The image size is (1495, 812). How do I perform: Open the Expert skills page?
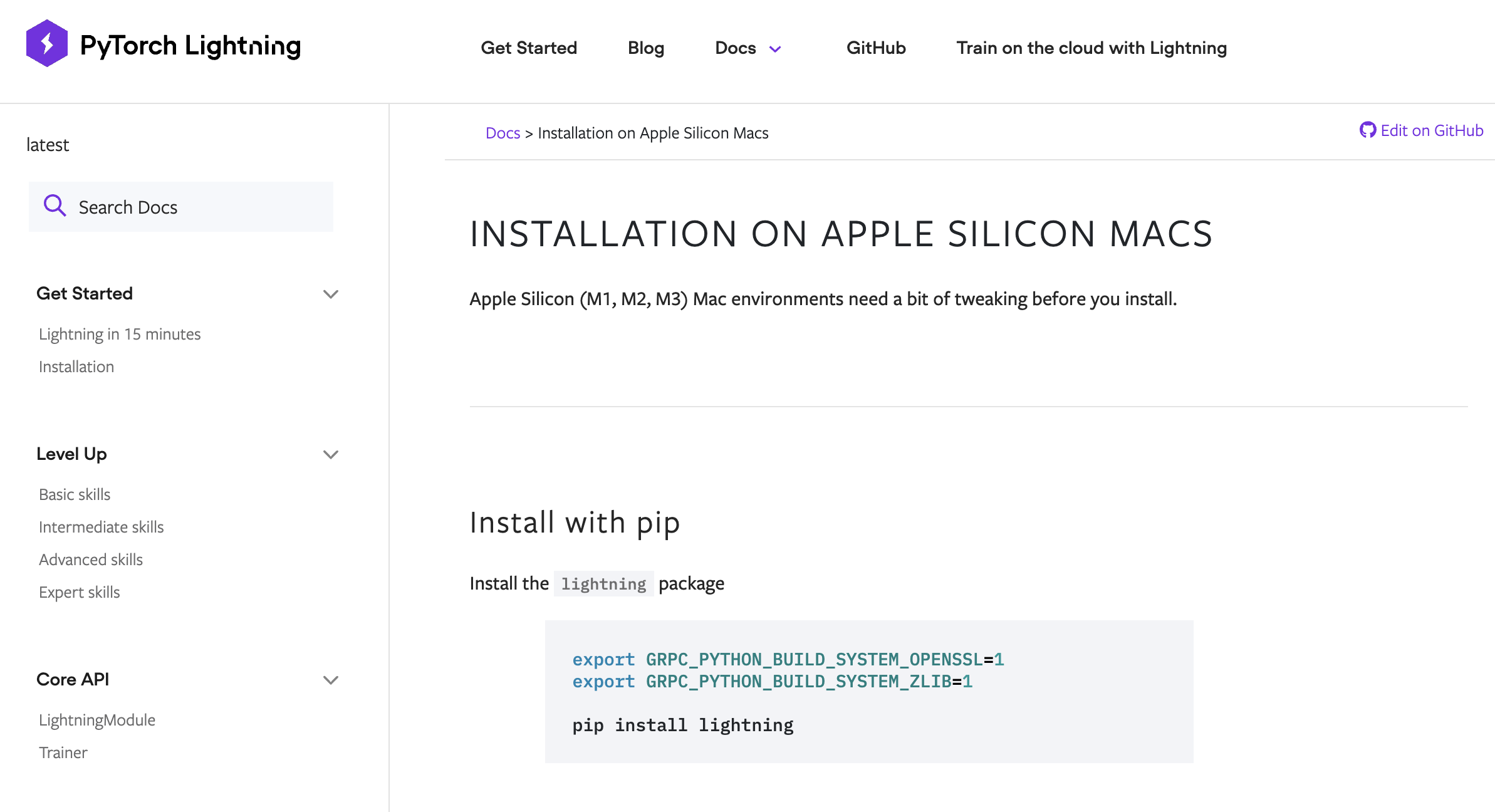80,592
